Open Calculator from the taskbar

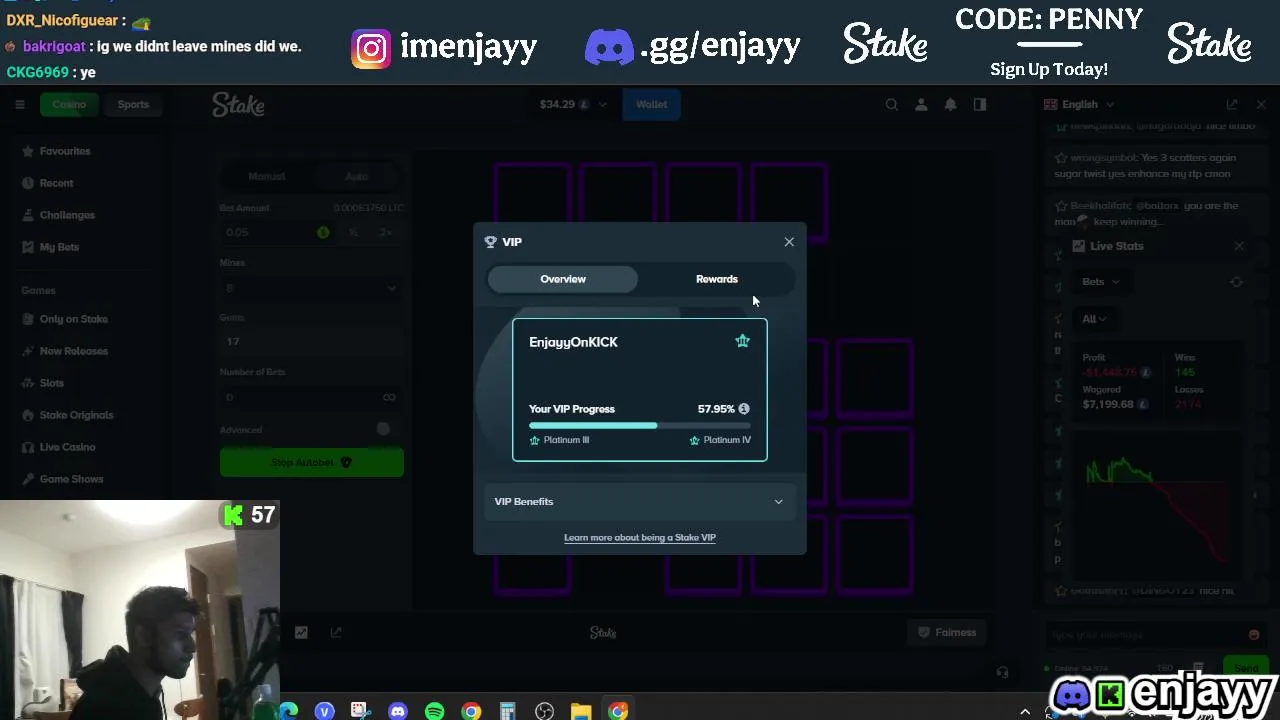click(x=508, y=711)
